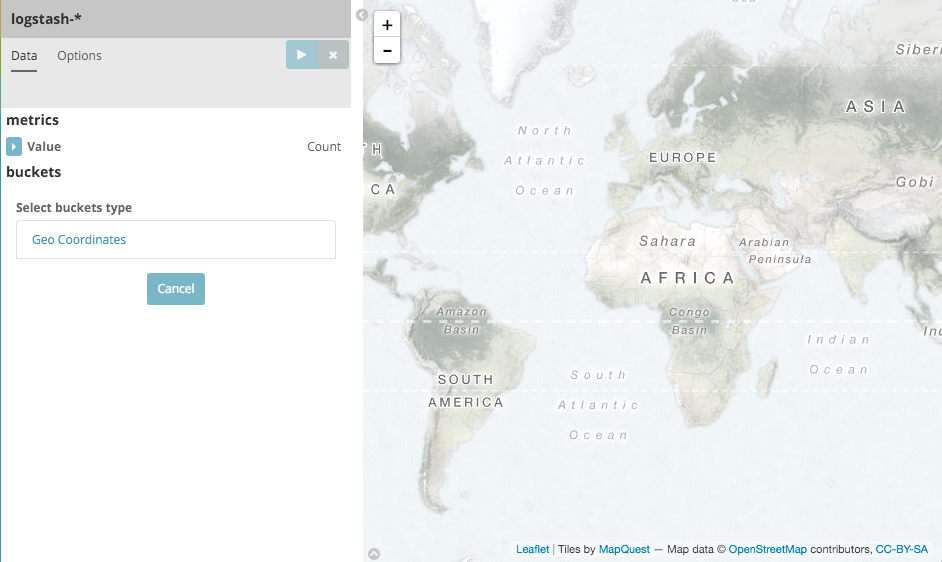Click the logstash-* index pattern title
This screenshot has height=562, width=942.
[46, 18]
